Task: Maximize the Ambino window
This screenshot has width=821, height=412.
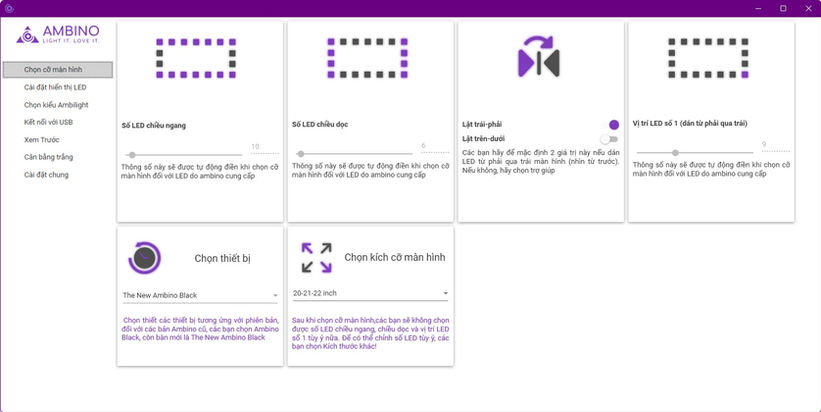Action: click(x=783, y=8)
